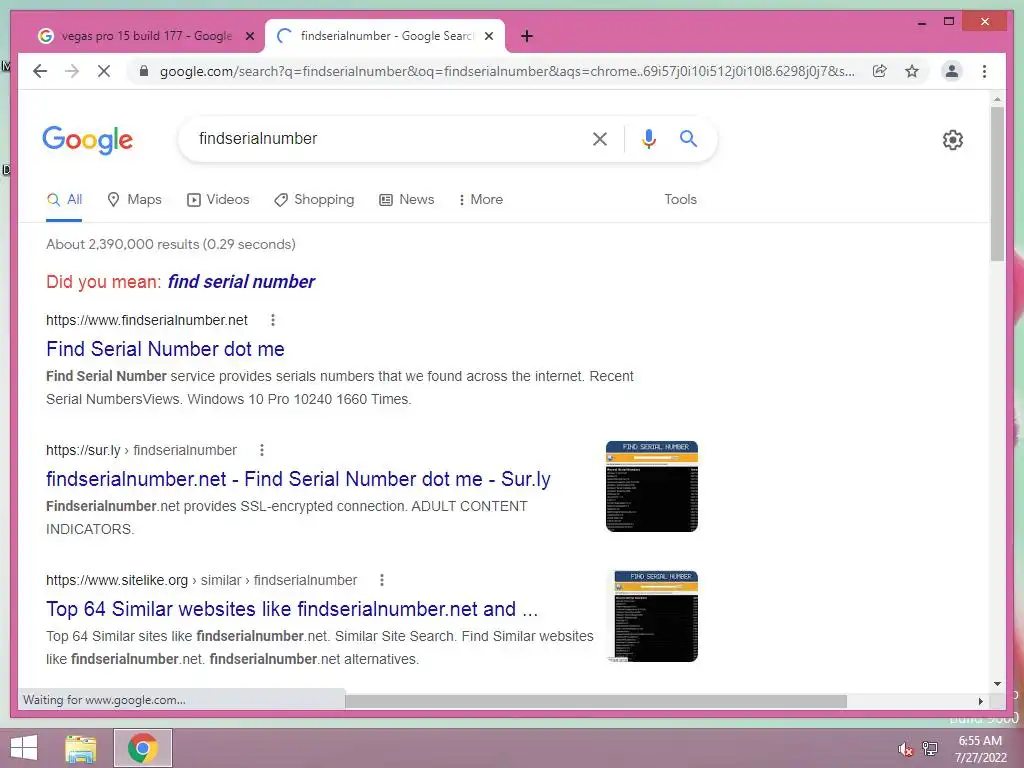1024x768 pixels.
Task: Open the Windows Start menu
Action: click(24, 748)
